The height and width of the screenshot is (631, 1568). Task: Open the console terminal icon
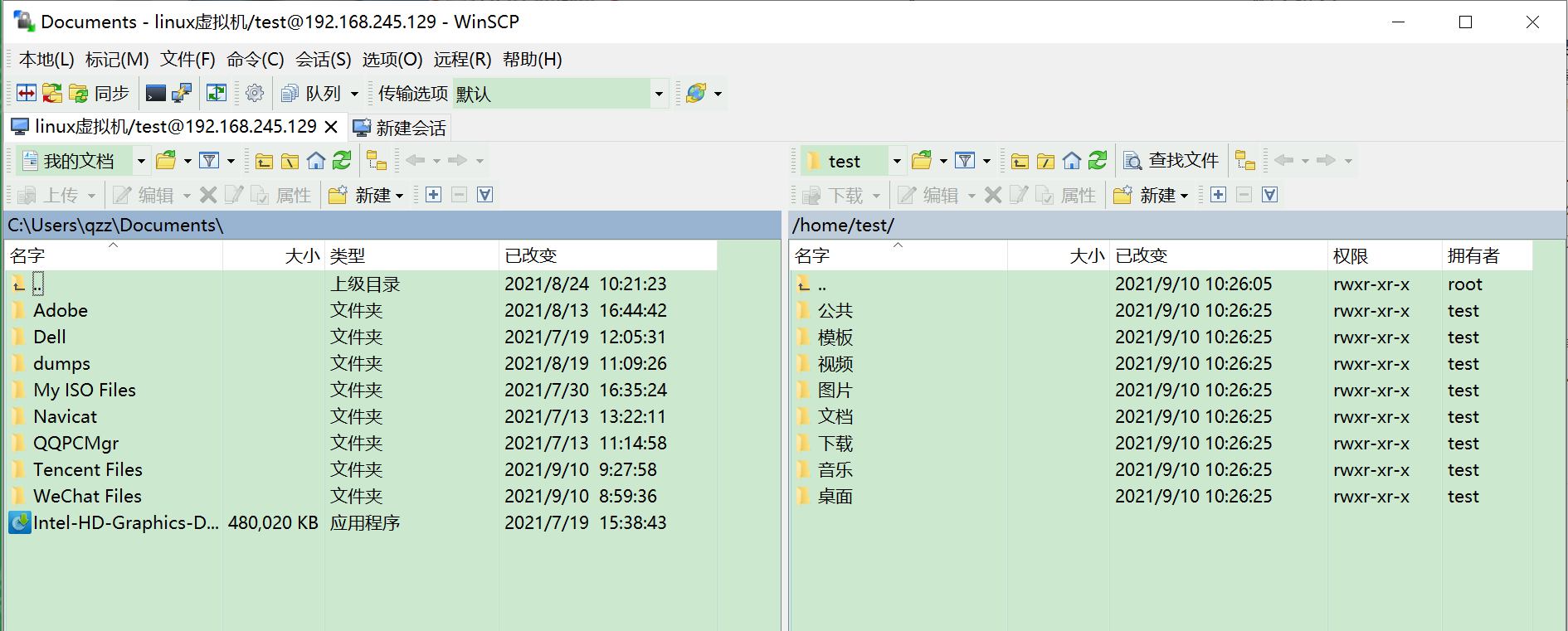pos(155,93)
